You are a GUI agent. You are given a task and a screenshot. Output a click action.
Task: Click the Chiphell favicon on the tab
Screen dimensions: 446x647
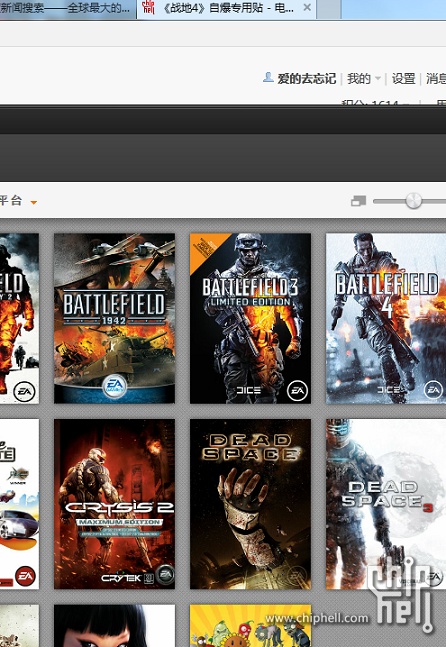point(148,7)
